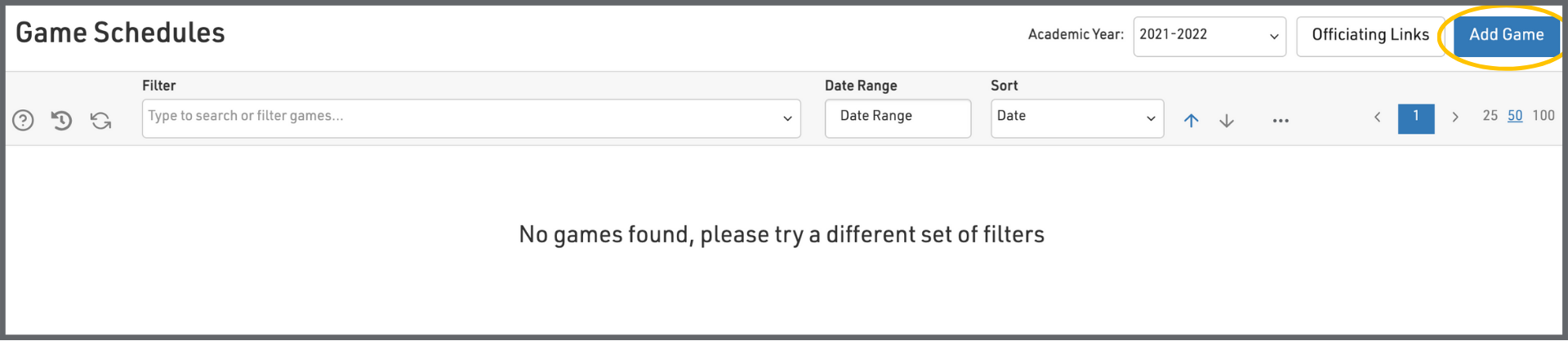The height and width of the screenshot is (341, 1568).
Task: Click into the search or filter games field
Action: (457, 117)
